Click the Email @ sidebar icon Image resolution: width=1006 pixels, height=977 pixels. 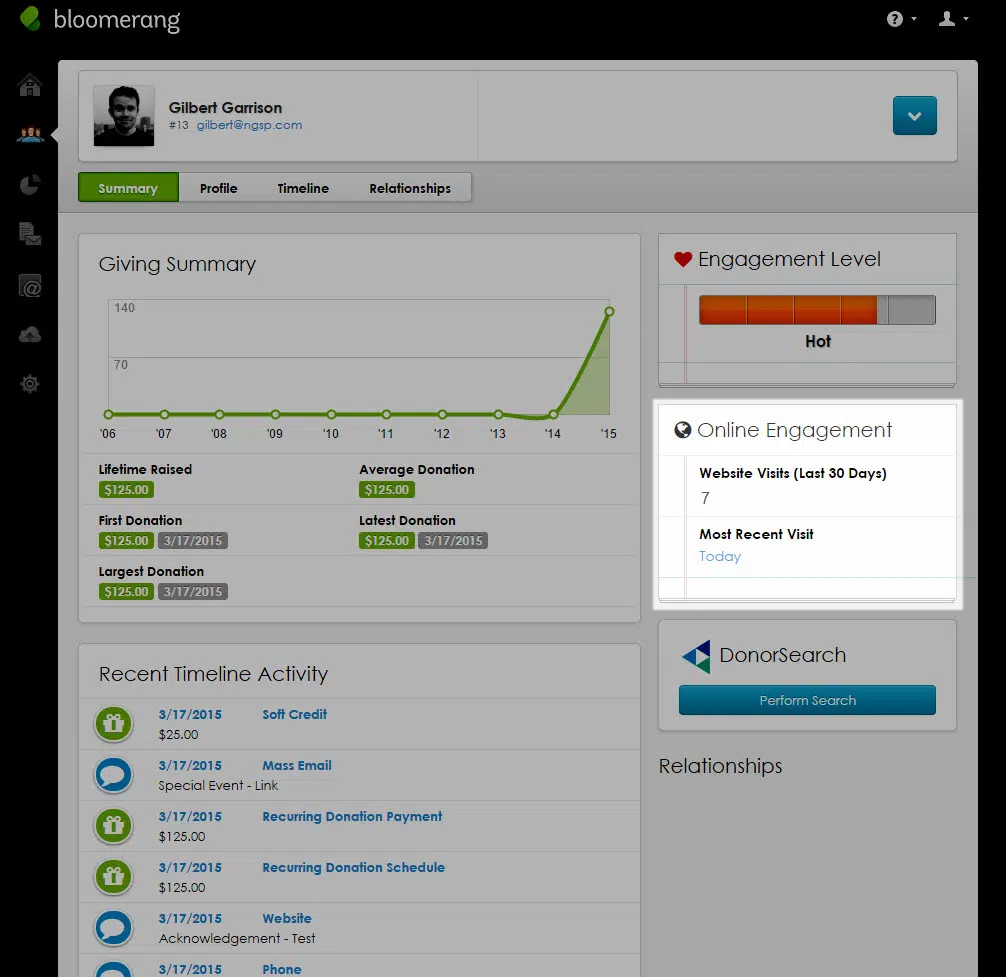30,287
